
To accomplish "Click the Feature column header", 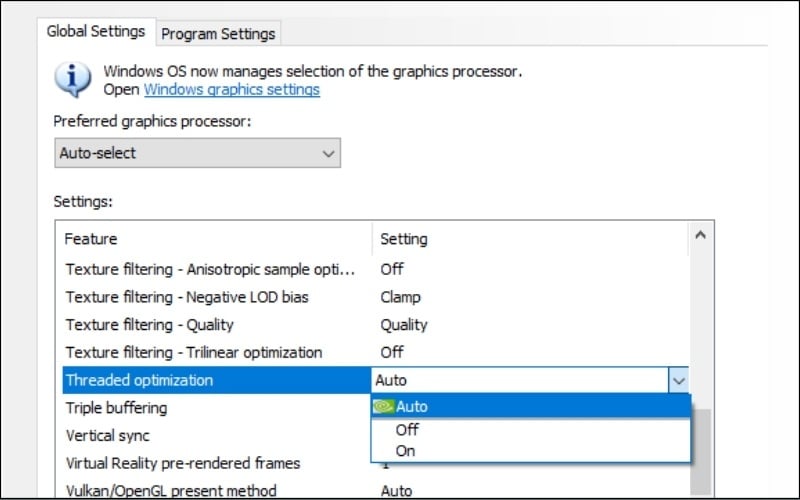I will pyautogui.click(x=91, y=239).
